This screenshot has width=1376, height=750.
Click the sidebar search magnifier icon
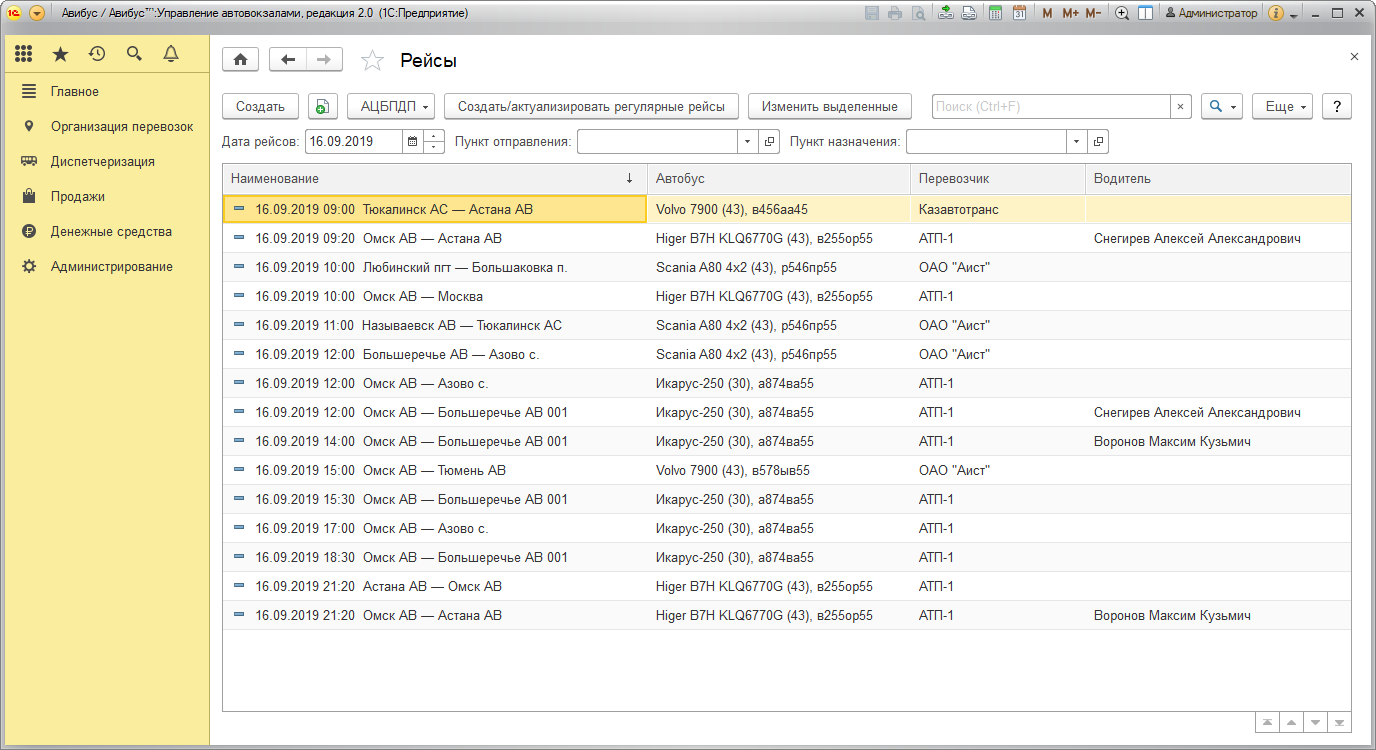[134, 54]
